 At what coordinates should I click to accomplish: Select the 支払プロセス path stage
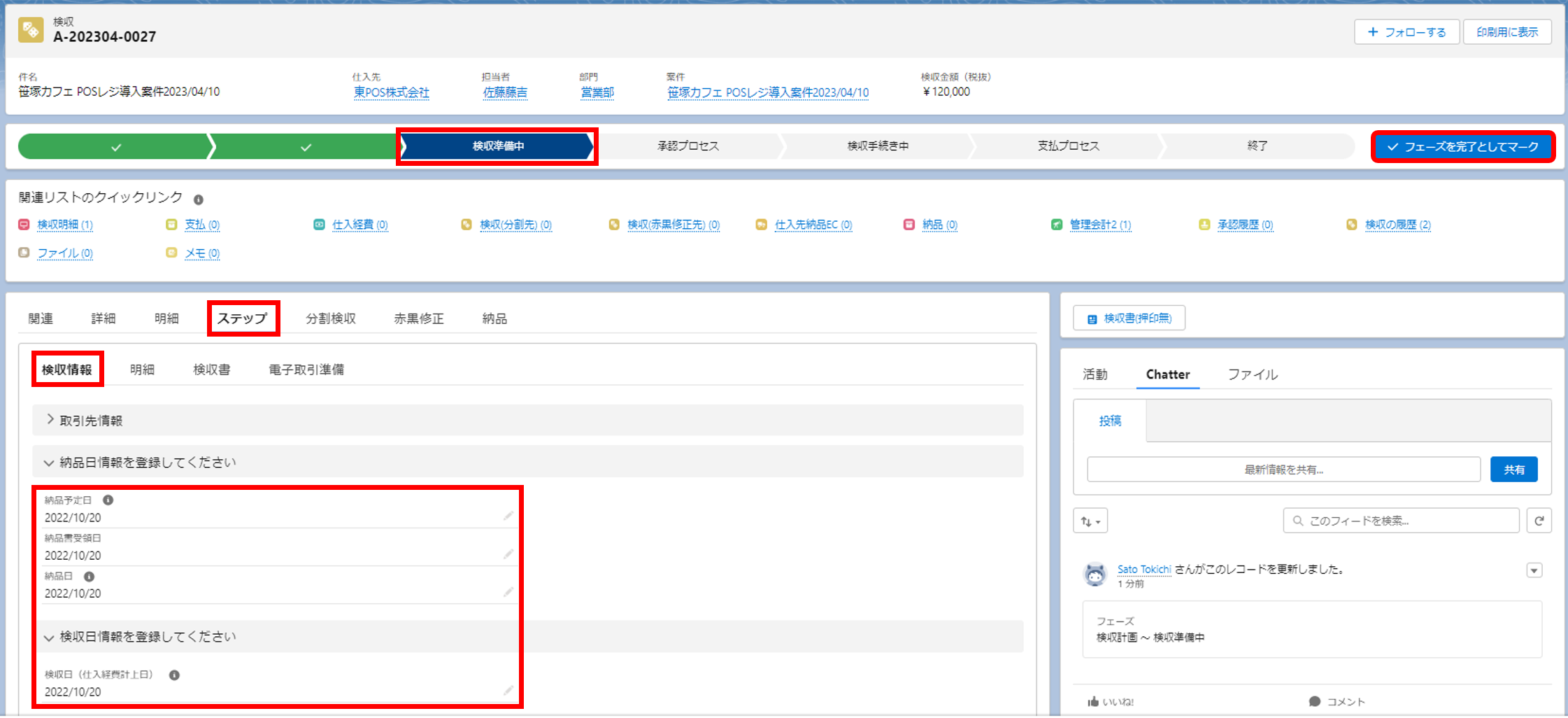pyautogui.click(x=1069, y=146)
